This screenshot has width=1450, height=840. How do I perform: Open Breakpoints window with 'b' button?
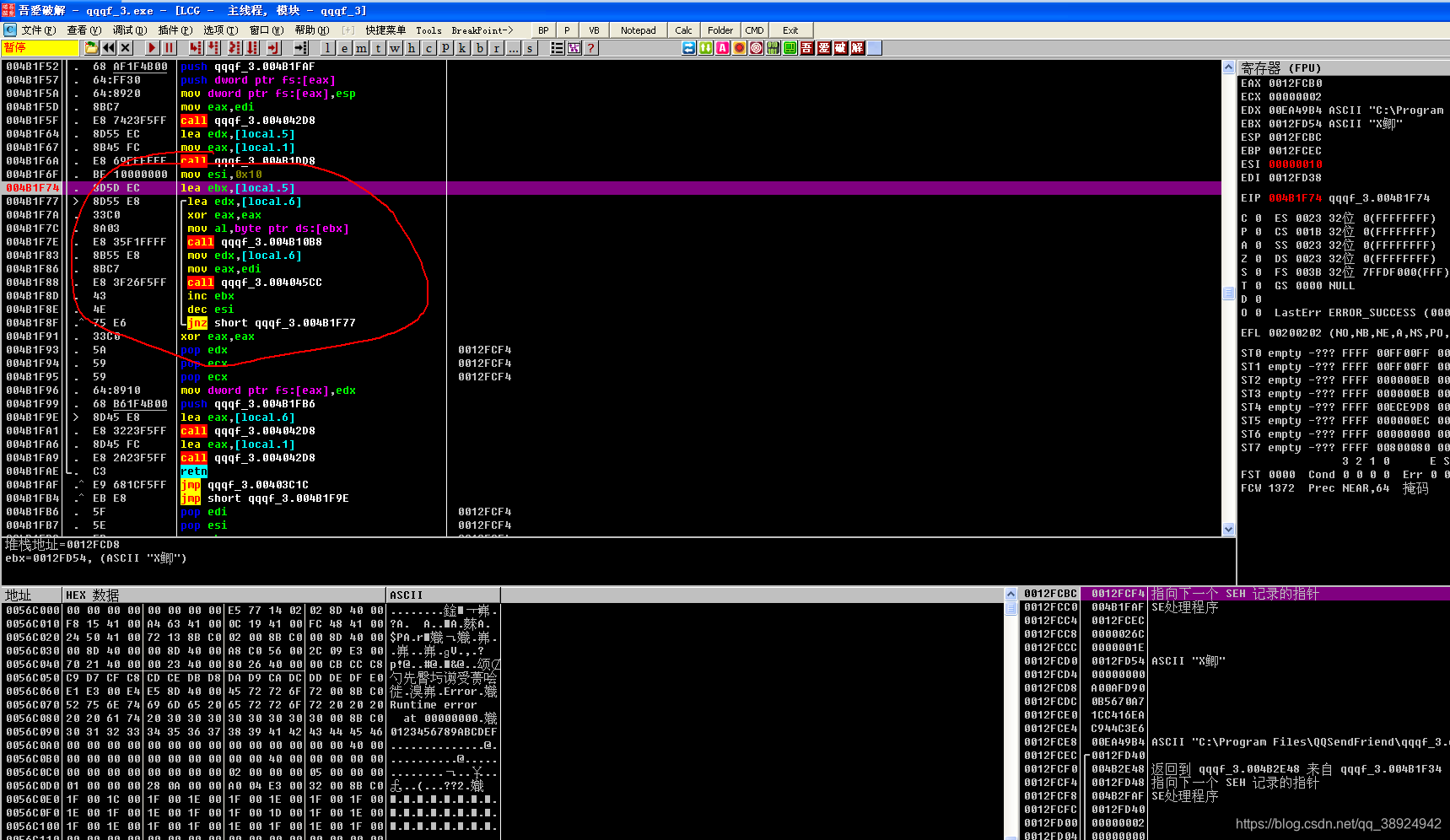(480, 48)
